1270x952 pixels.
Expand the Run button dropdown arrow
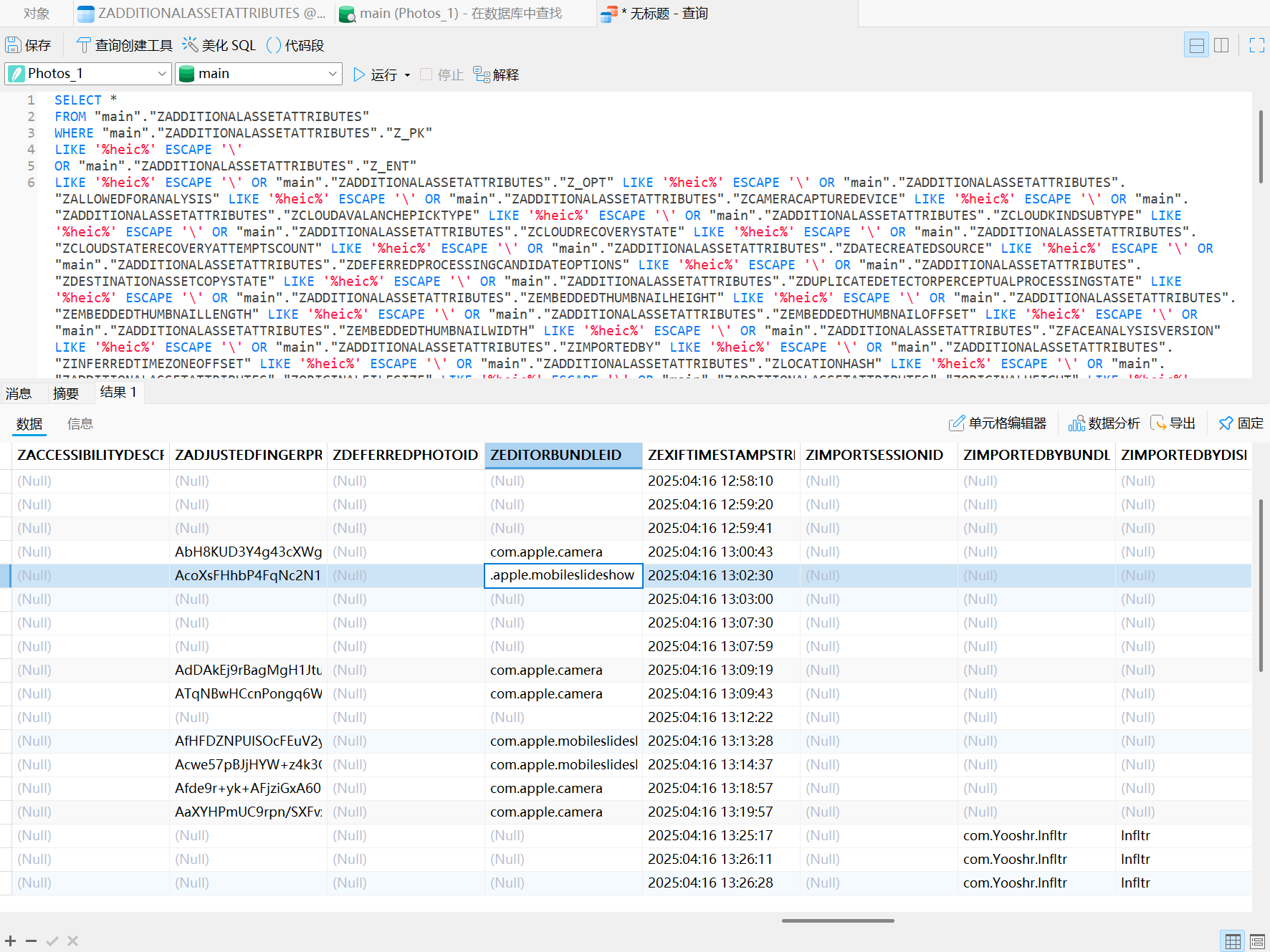point(407,74)
